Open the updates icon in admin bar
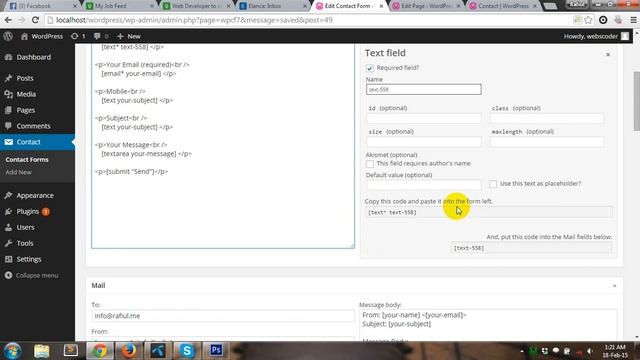 (x=78, y=36)
